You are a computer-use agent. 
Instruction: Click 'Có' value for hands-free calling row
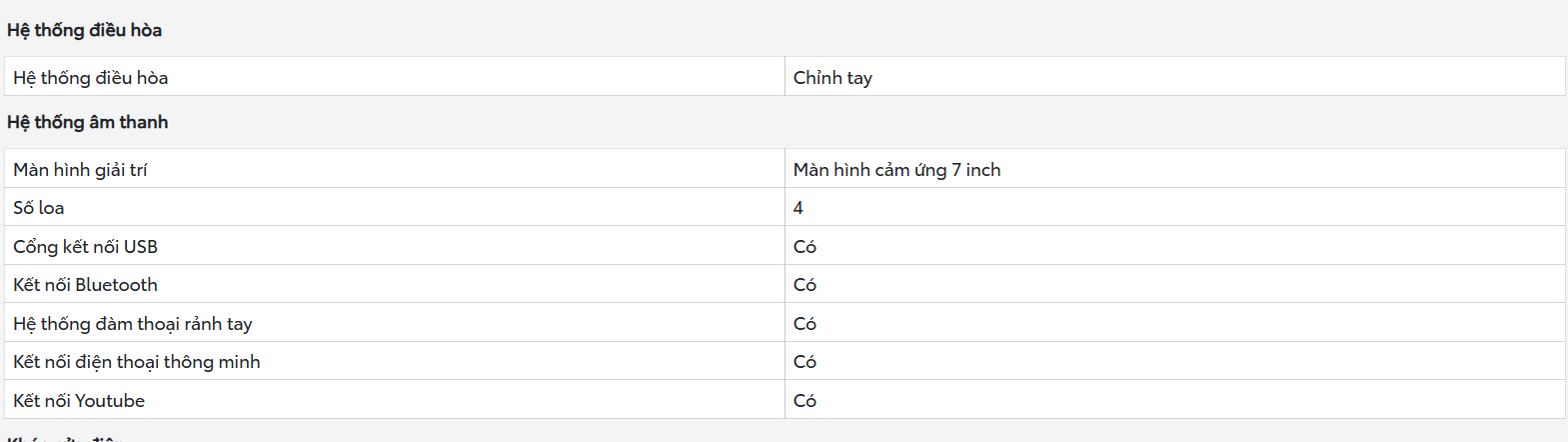[x=804, y=324]
